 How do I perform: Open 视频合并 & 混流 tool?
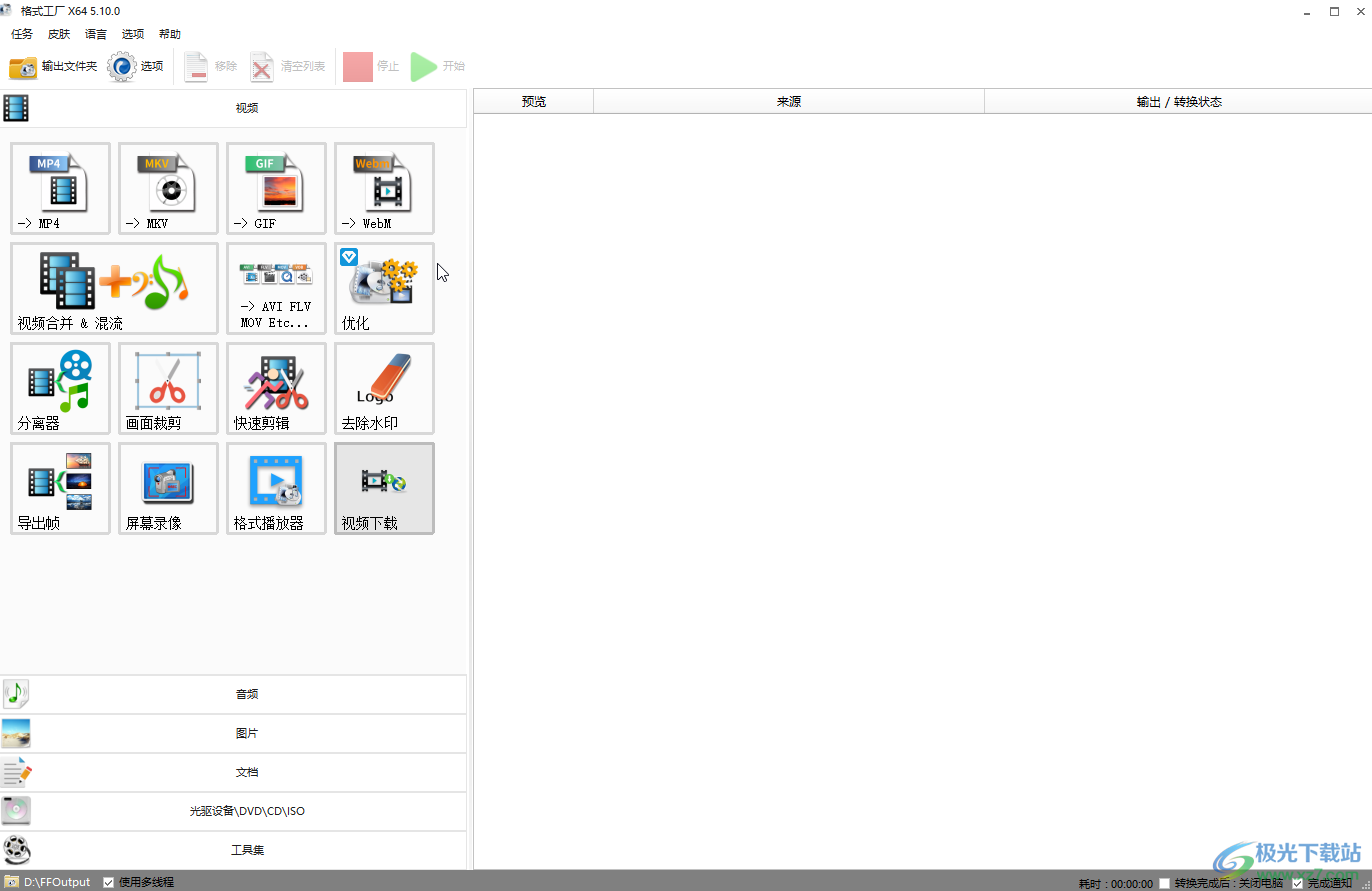coord(114,289)
